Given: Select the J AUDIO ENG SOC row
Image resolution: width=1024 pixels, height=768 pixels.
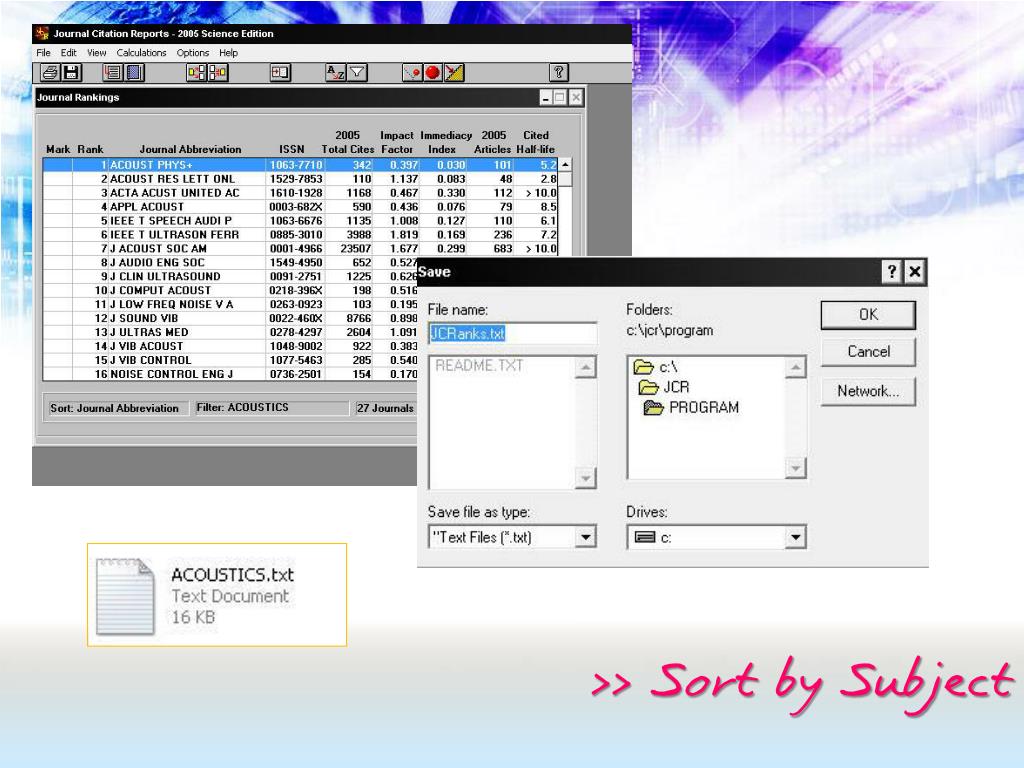Looking at the screenshot, I should (230, 263).
